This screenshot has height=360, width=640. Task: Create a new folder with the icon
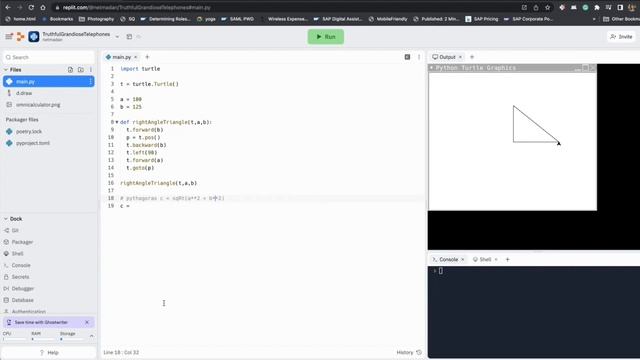pyautogui.click(x=80, y=70)
